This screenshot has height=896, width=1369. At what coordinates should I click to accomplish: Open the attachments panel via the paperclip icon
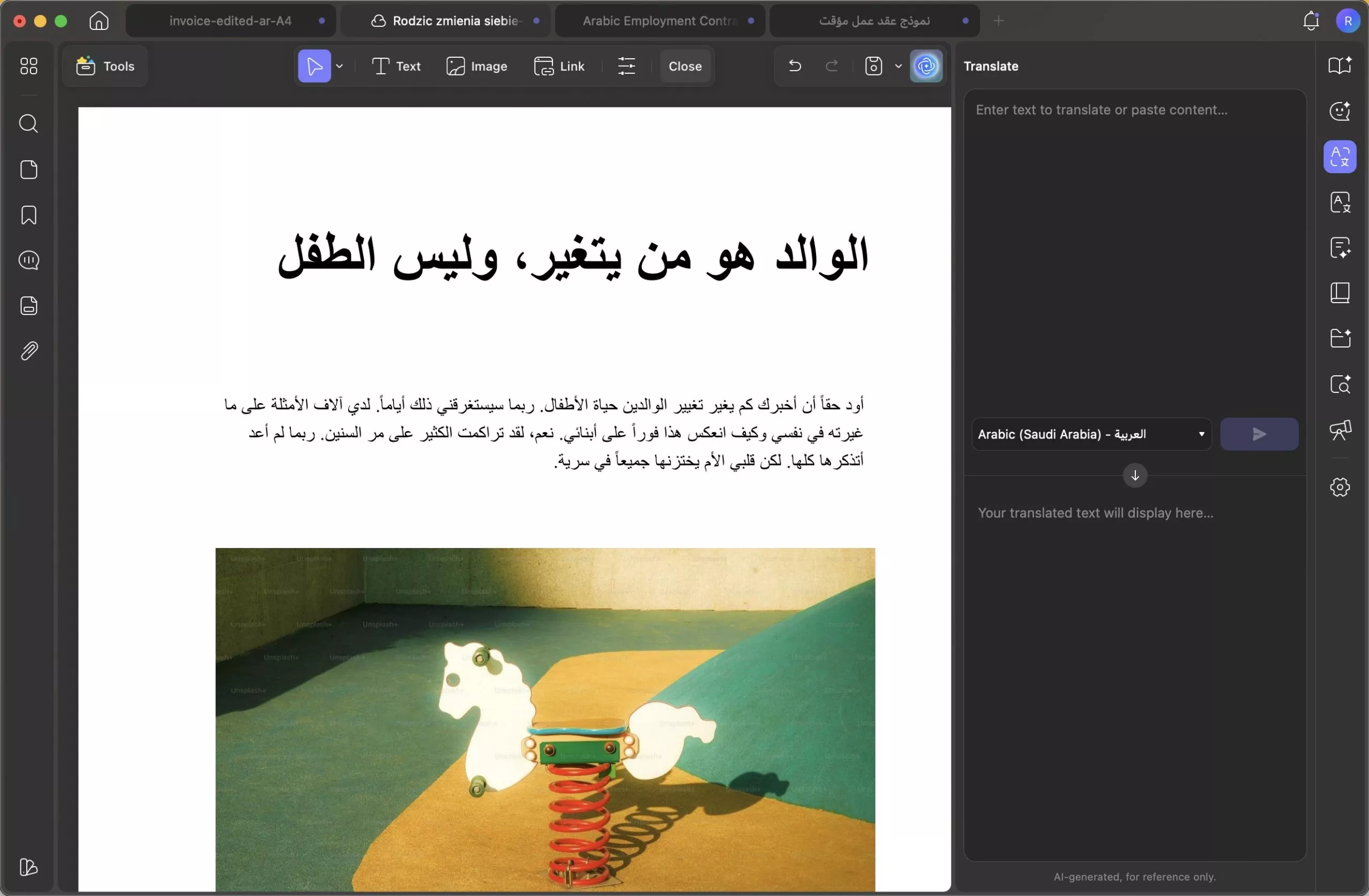(x=28, y=351)
